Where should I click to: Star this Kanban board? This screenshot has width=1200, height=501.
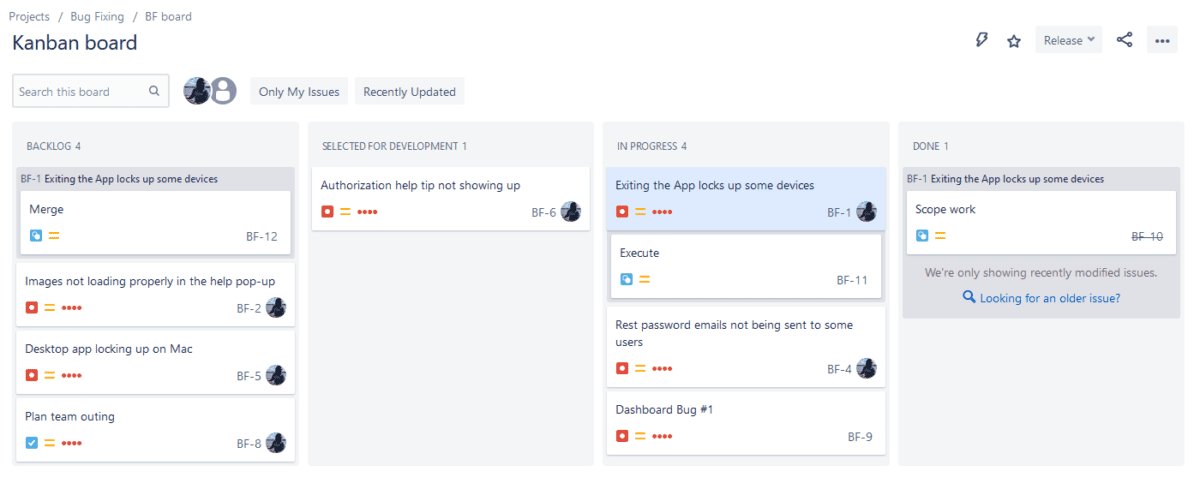click(x=1014, y=41)
